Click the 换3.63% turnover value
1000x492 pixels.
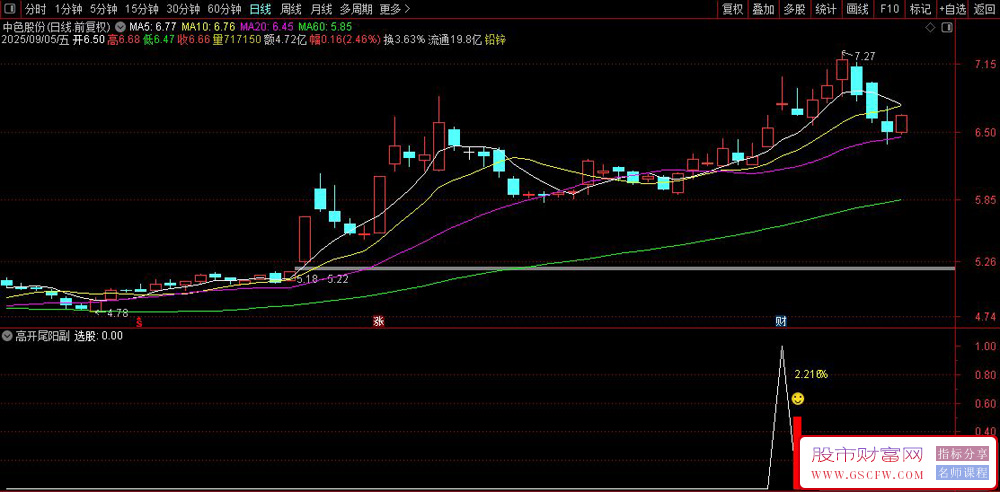[x=404, y=40]
